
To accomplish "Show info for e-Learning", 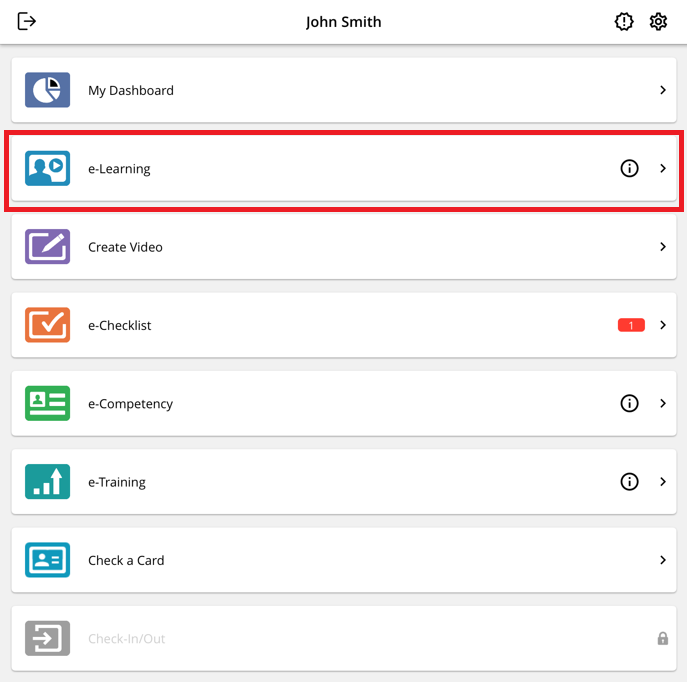I will (x=629, y=169).
